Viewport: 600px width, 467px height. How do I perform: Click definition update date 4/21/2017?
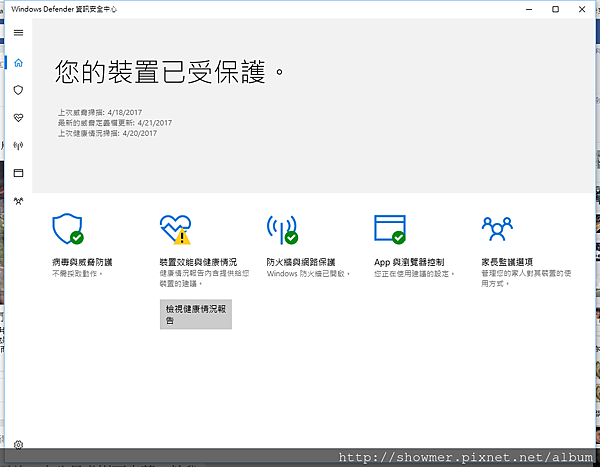pyautogui.click(x=155, y=123)
